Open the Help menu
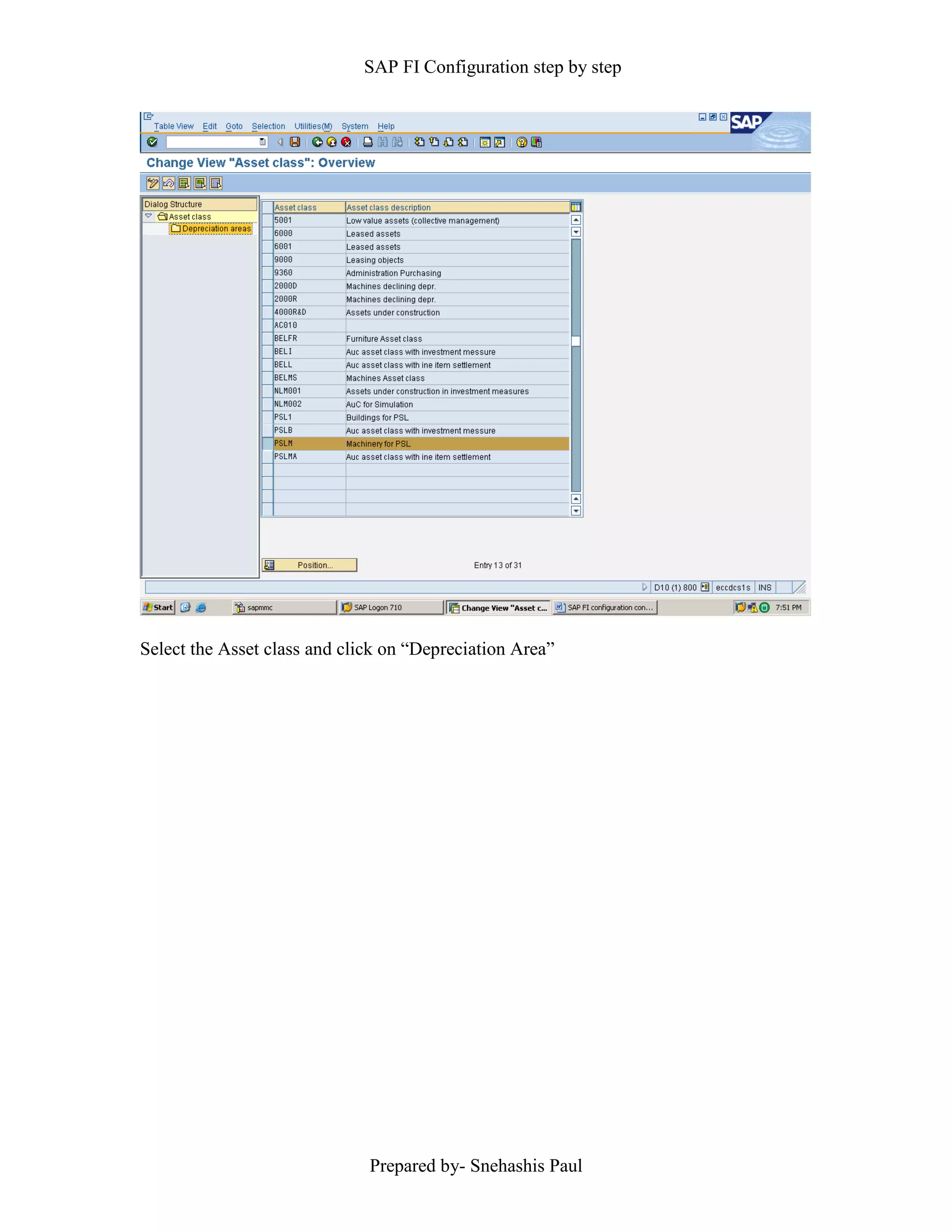The image size is (952, 1232). 386,126
